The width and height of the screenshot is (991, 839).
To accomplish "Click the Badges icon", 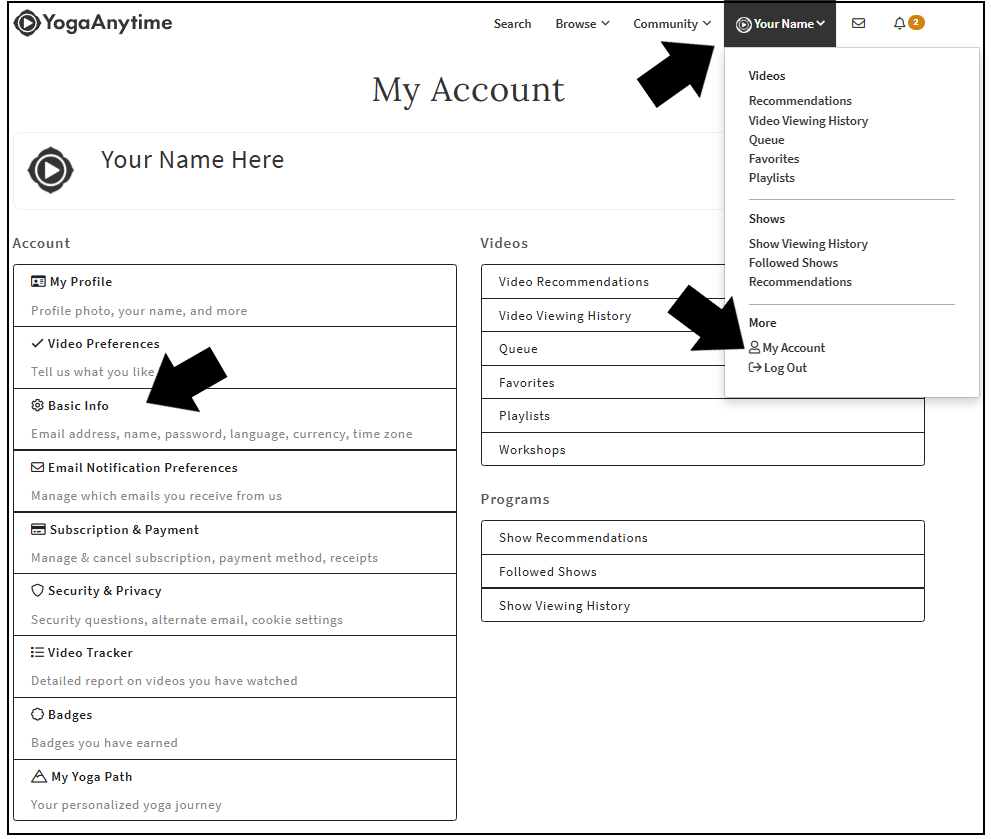I will [x=37, y=714].
